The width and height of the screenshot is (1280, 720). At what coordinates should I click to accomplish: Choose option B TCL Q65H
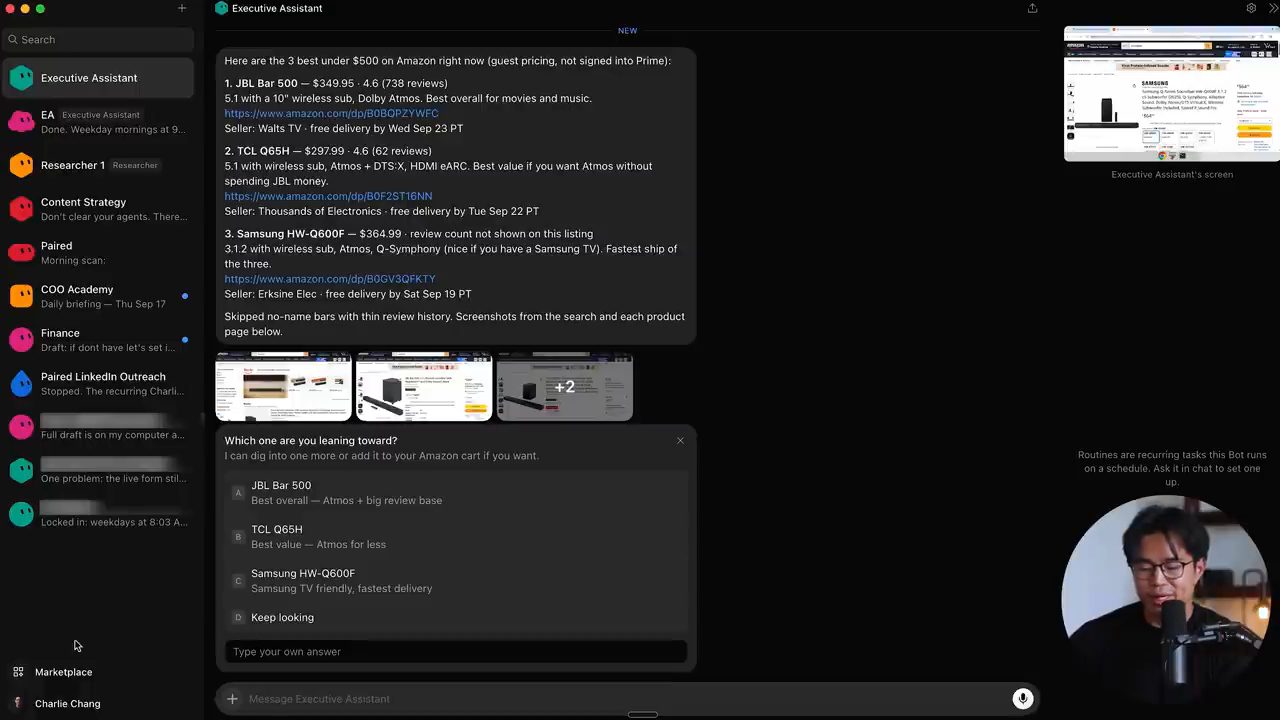pos(456,537)
